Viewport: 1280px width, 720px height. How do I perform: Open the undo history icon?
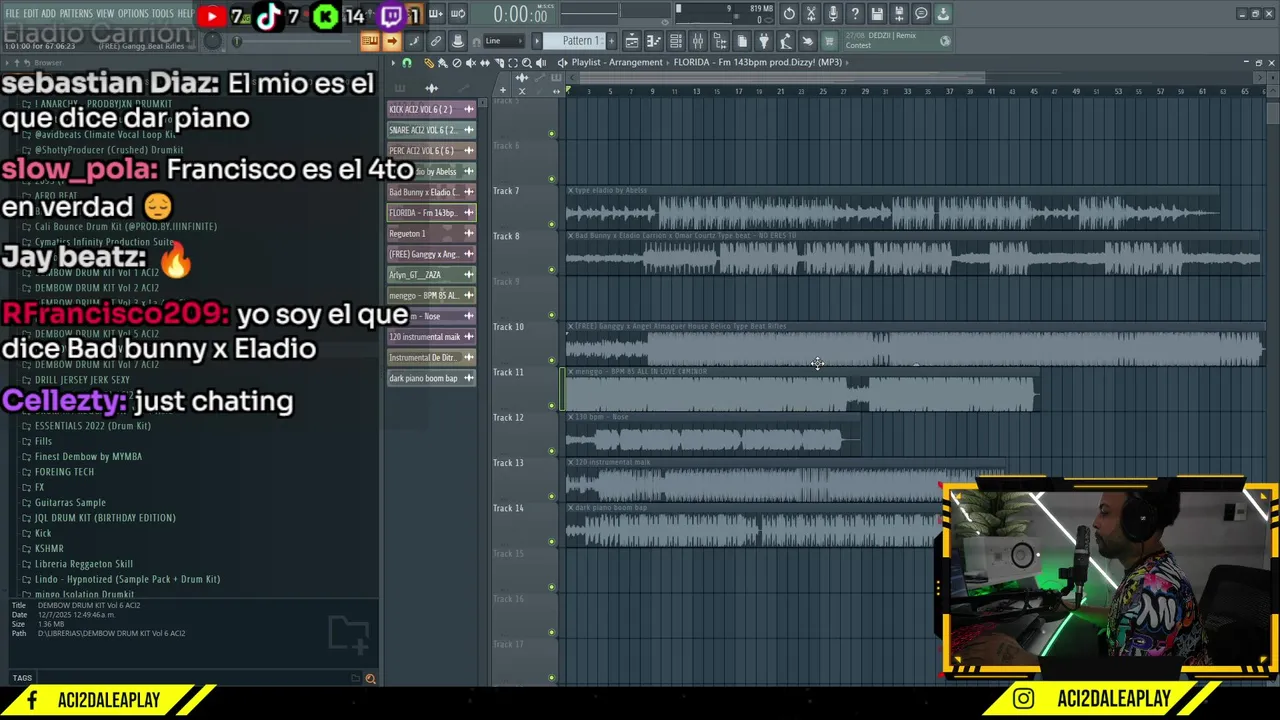point(789,14)
